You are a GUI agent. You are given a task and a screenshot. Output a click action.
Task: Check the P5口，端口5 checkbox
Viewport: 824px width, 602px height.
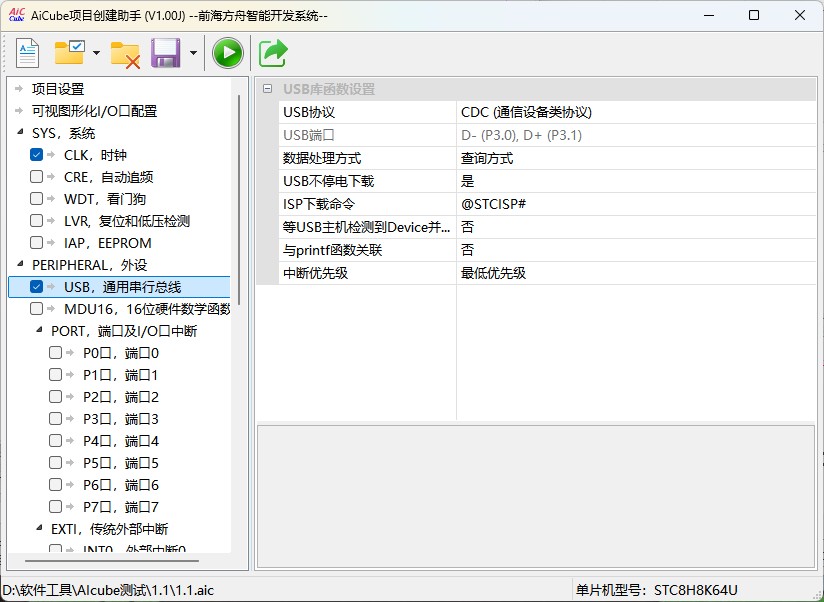point(55,463)
